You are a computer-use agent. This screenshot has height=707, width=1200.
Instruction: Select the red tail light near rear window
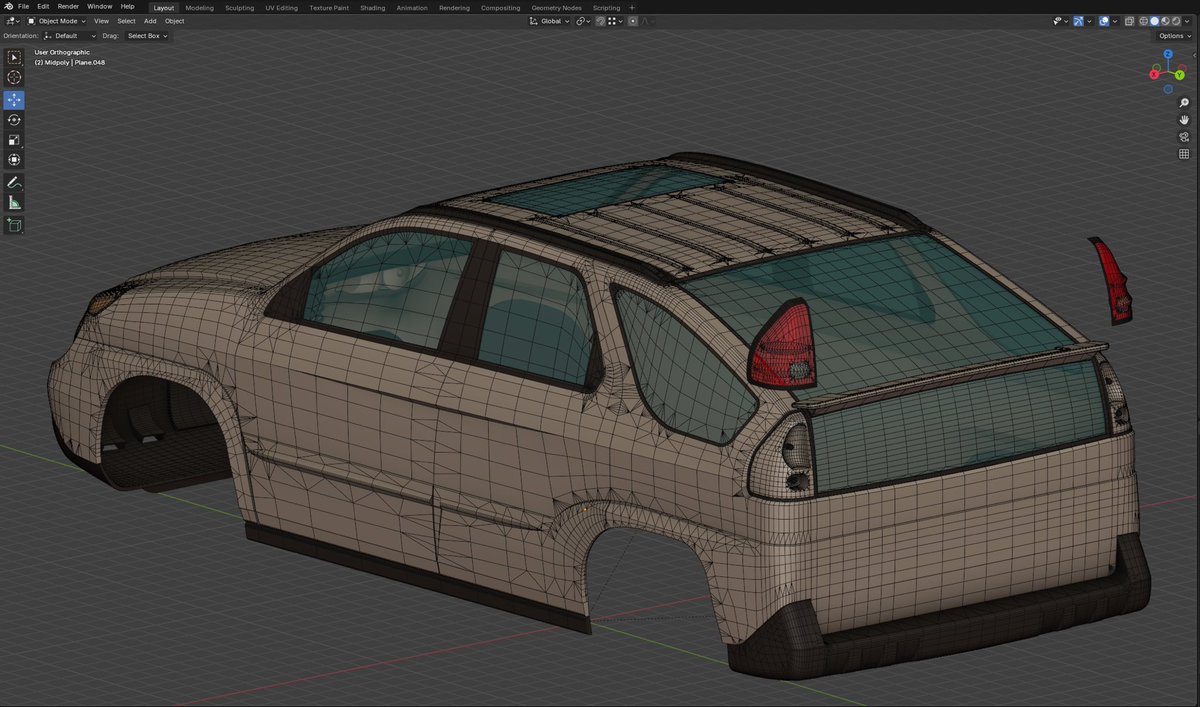[x=784, y=345]
